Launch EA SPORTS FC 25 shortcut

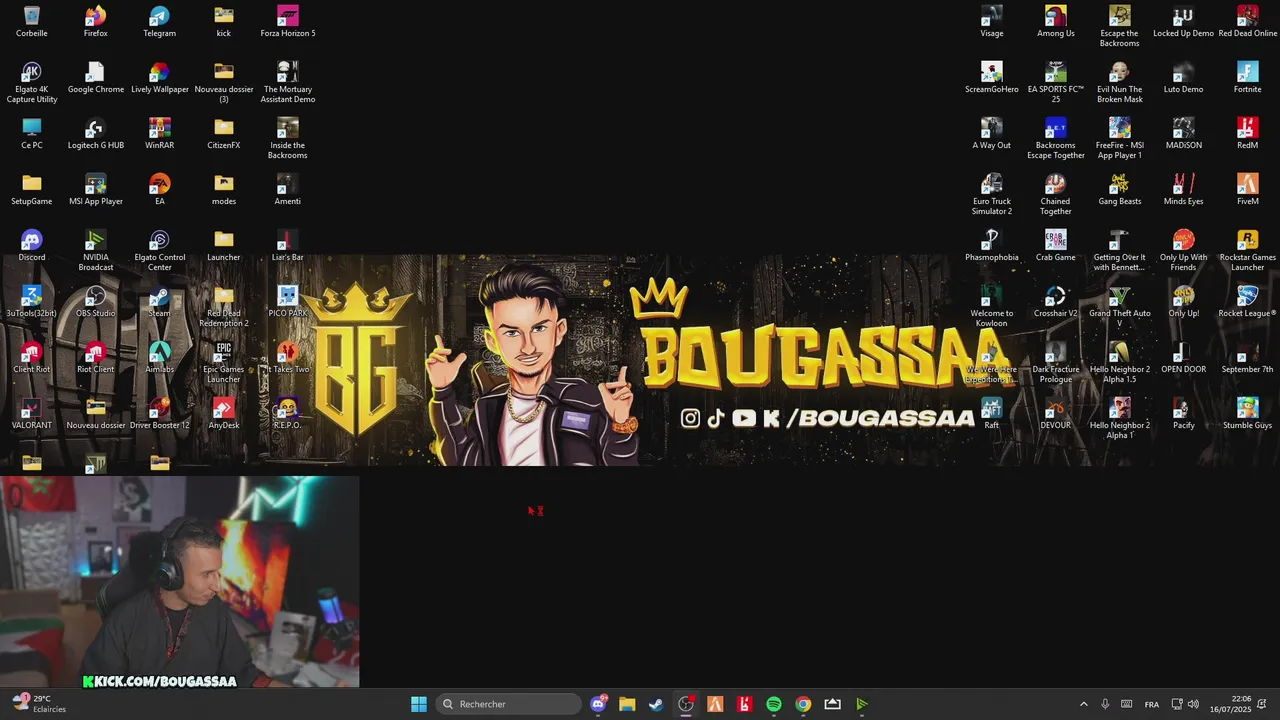point(1056,83)
